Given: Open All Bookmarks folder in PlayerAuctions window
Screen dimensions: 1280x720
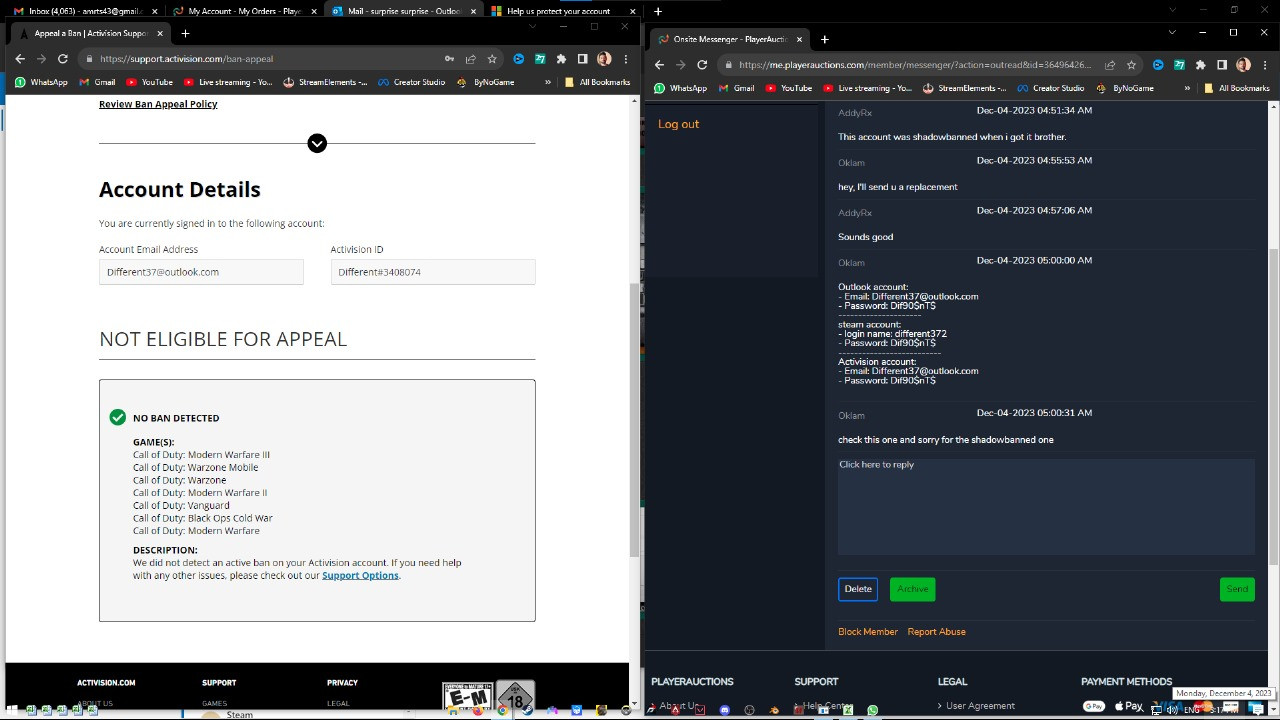Looking at the screenshot, I should [1237, 88].
